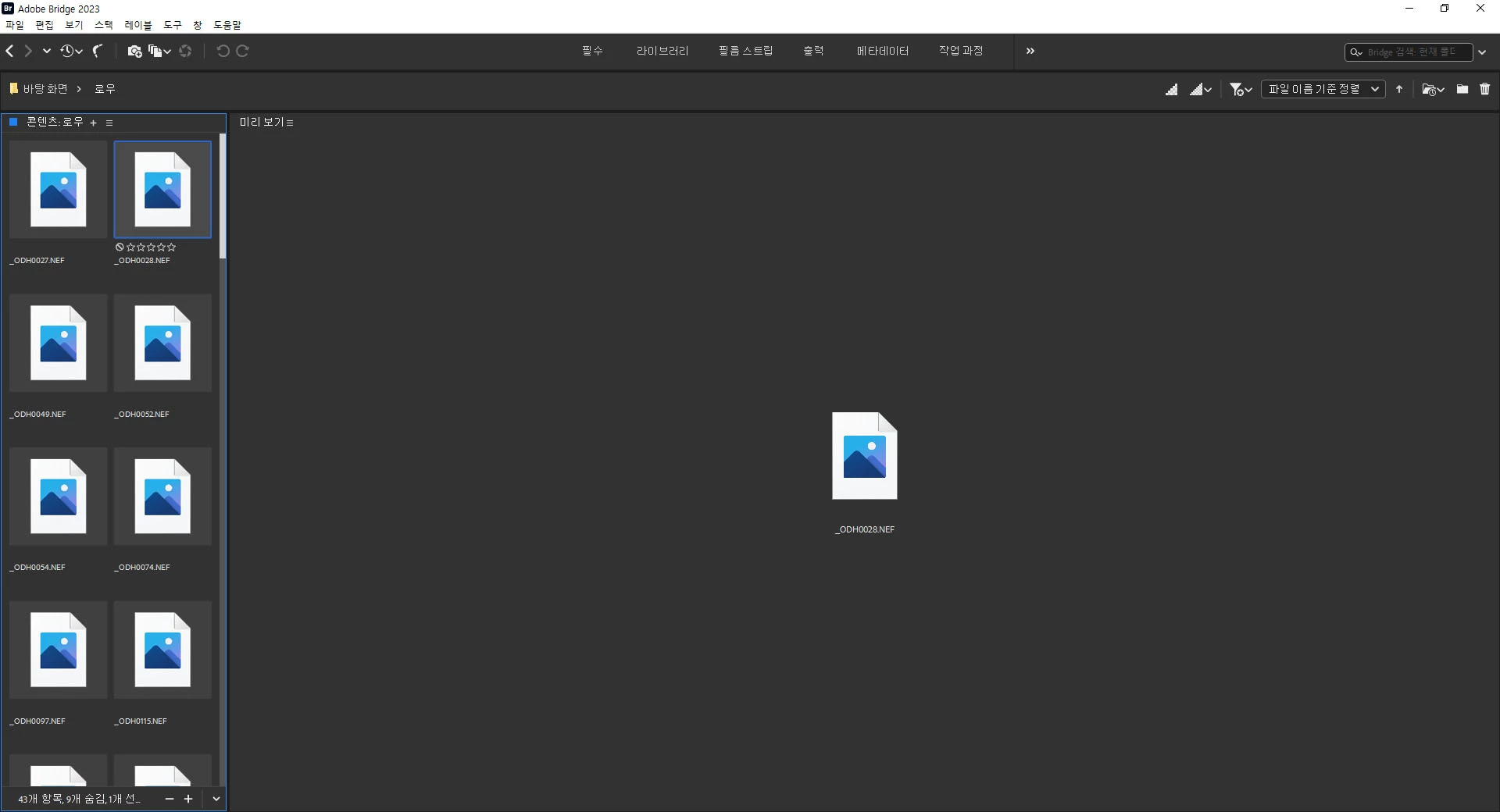Click the delete trash icon
1500x812 pixels.
[1485, 89]
